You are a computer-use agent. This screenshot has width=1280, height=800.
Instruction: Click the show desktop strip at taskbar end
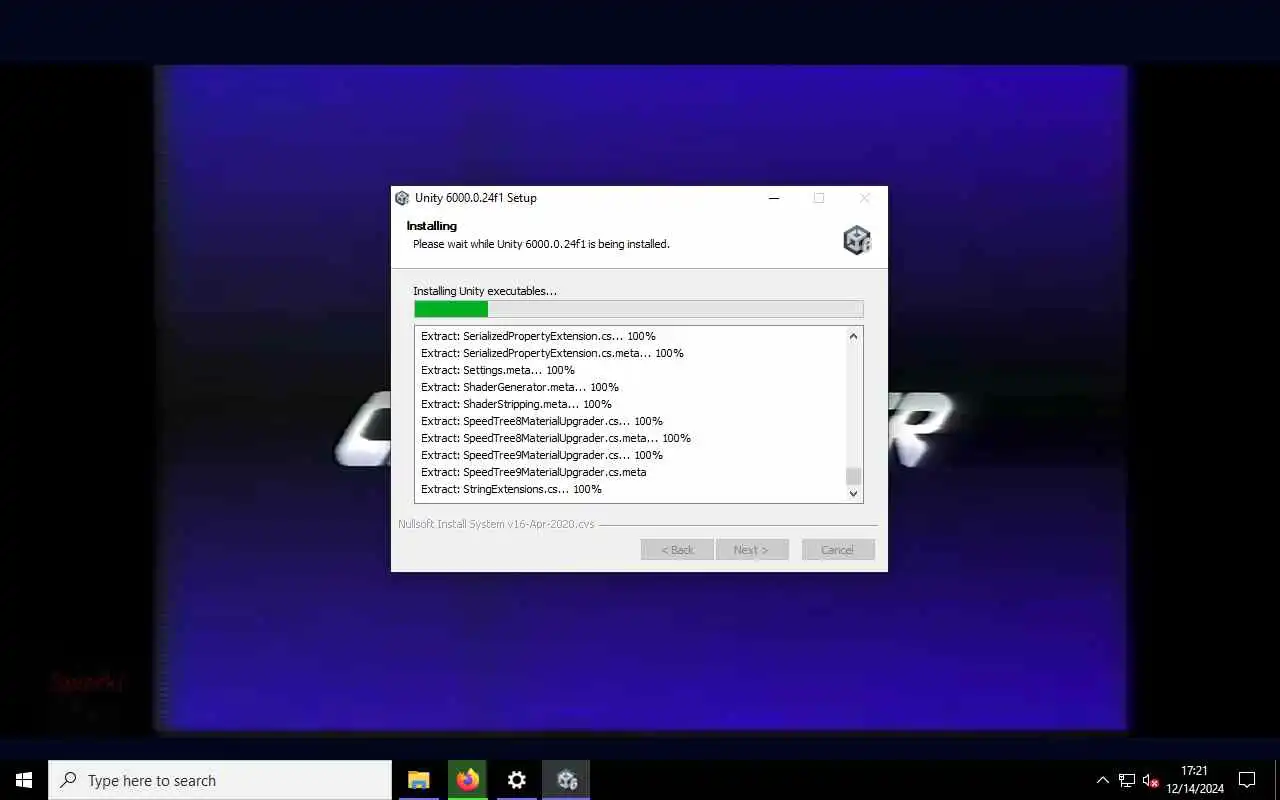[1277, 780]
